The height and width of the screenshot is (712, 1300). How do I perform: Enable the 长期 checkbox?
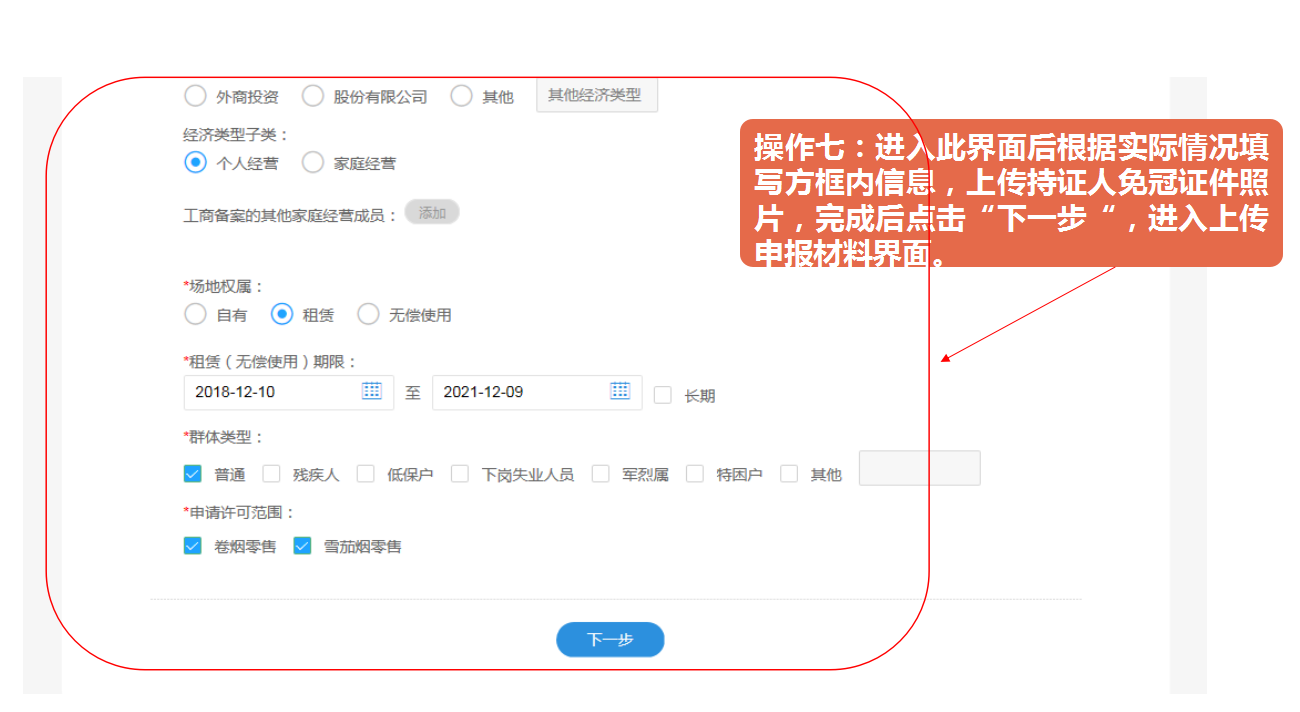pos(662,395)
